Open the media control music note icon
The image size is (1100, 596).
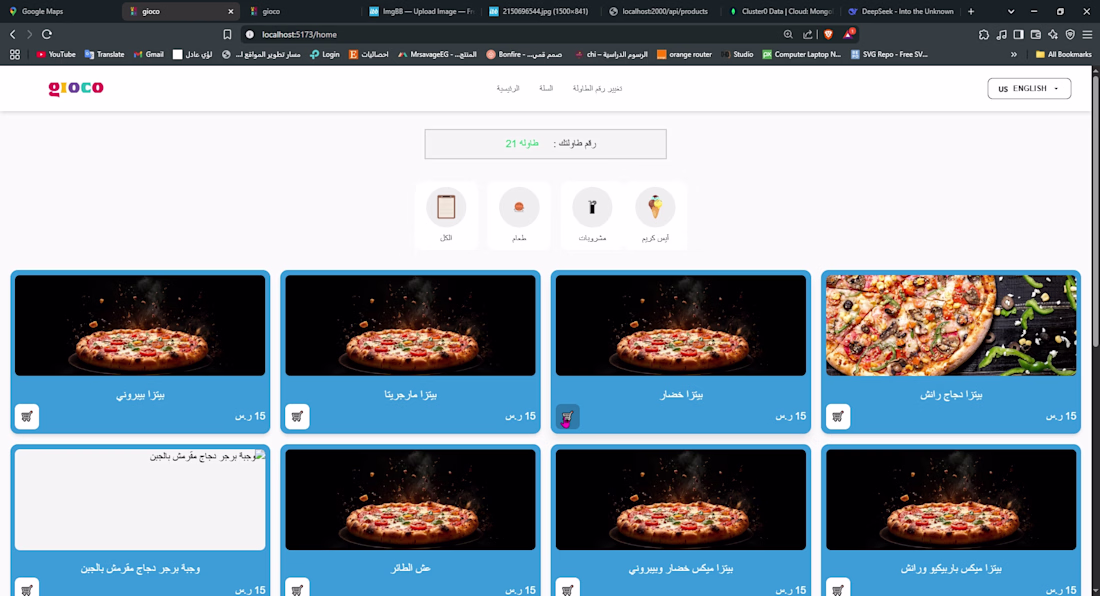click(x=1002, y=34)
